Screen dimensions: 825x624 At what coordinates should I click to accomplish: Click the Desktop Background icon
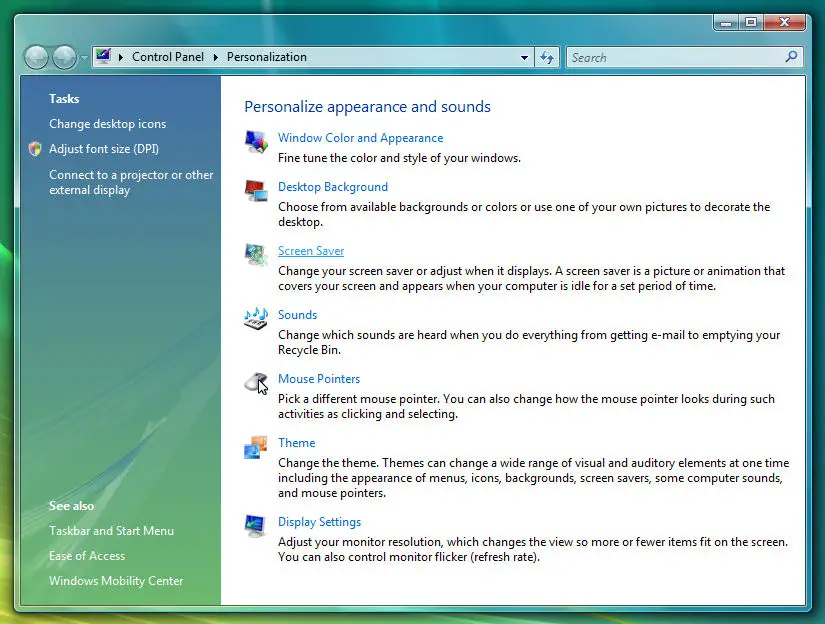click(256, 190)
